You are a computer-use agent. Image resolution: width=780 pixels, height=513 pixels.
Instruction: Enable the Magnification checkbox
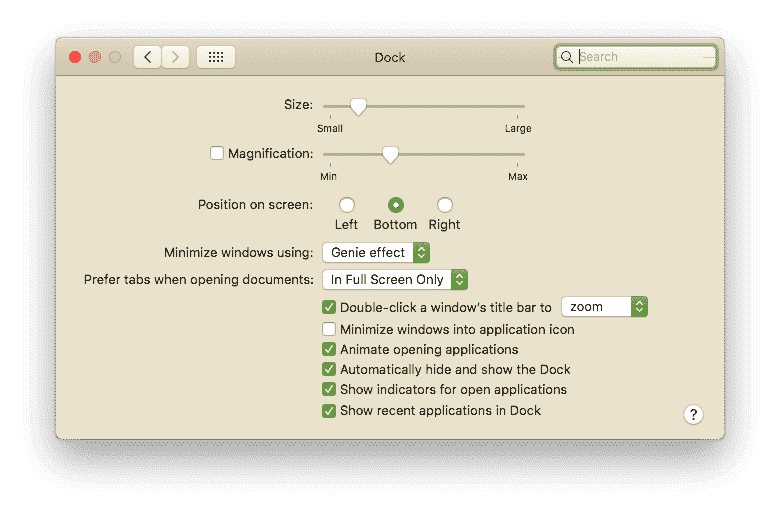click(217, 153)
